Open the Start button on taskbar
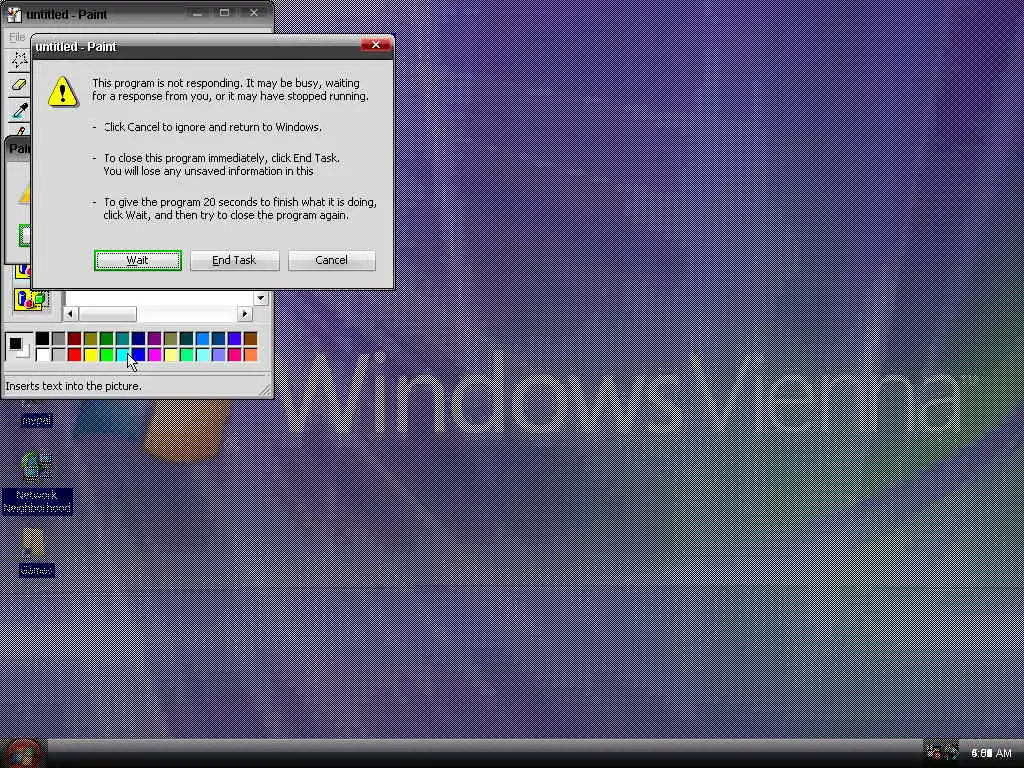This screenshot has width=1024, height=768. (25, 752)
